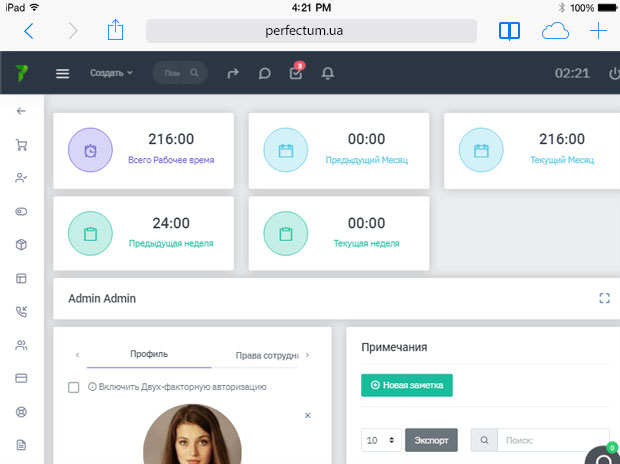Click the Текущий Месяц label
Viewport: 620px width, 464px height.
coord(562,160)
